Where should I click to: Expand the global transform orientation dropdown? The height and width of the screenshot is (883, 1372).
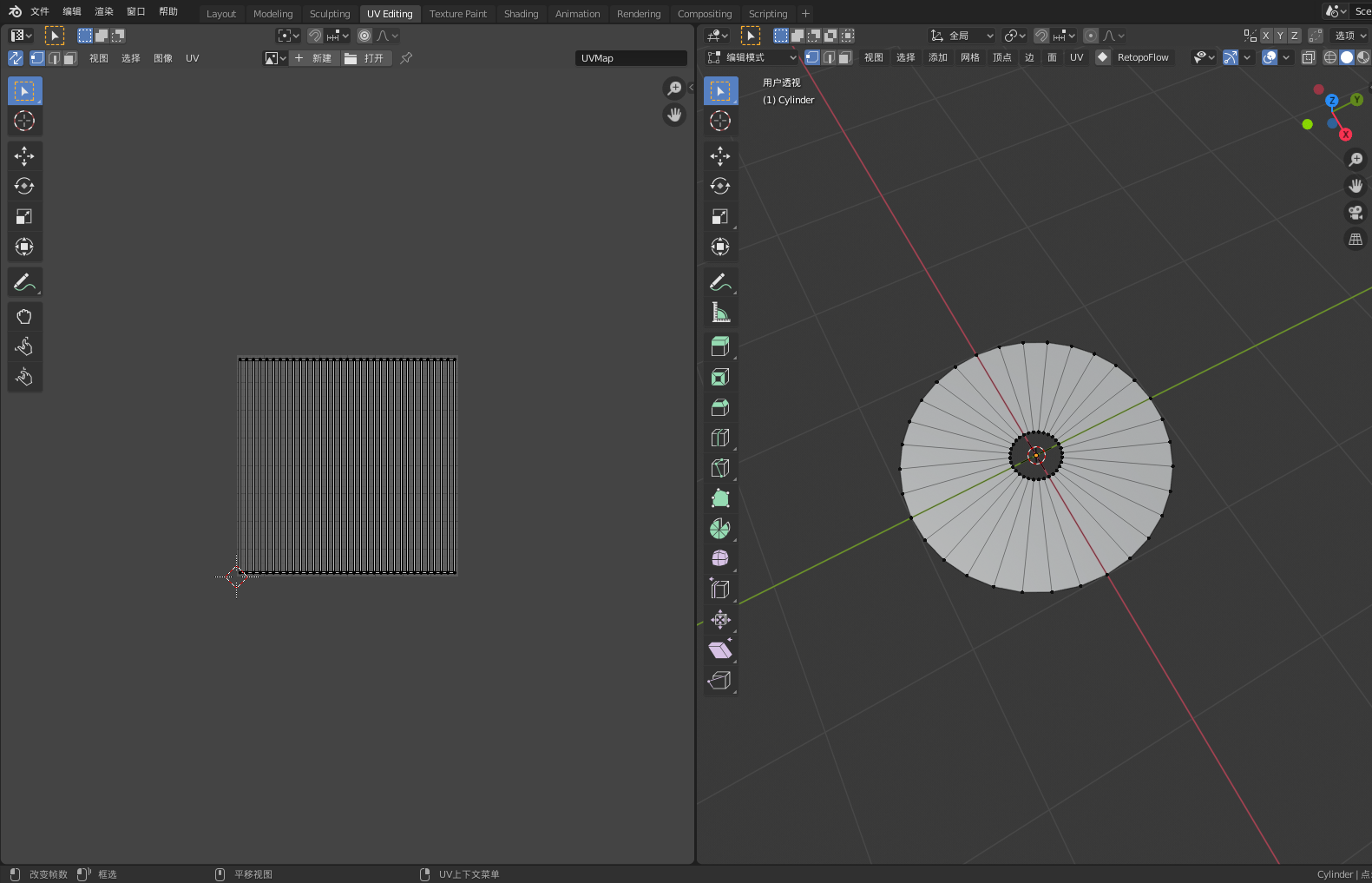(x=962, y=36)
